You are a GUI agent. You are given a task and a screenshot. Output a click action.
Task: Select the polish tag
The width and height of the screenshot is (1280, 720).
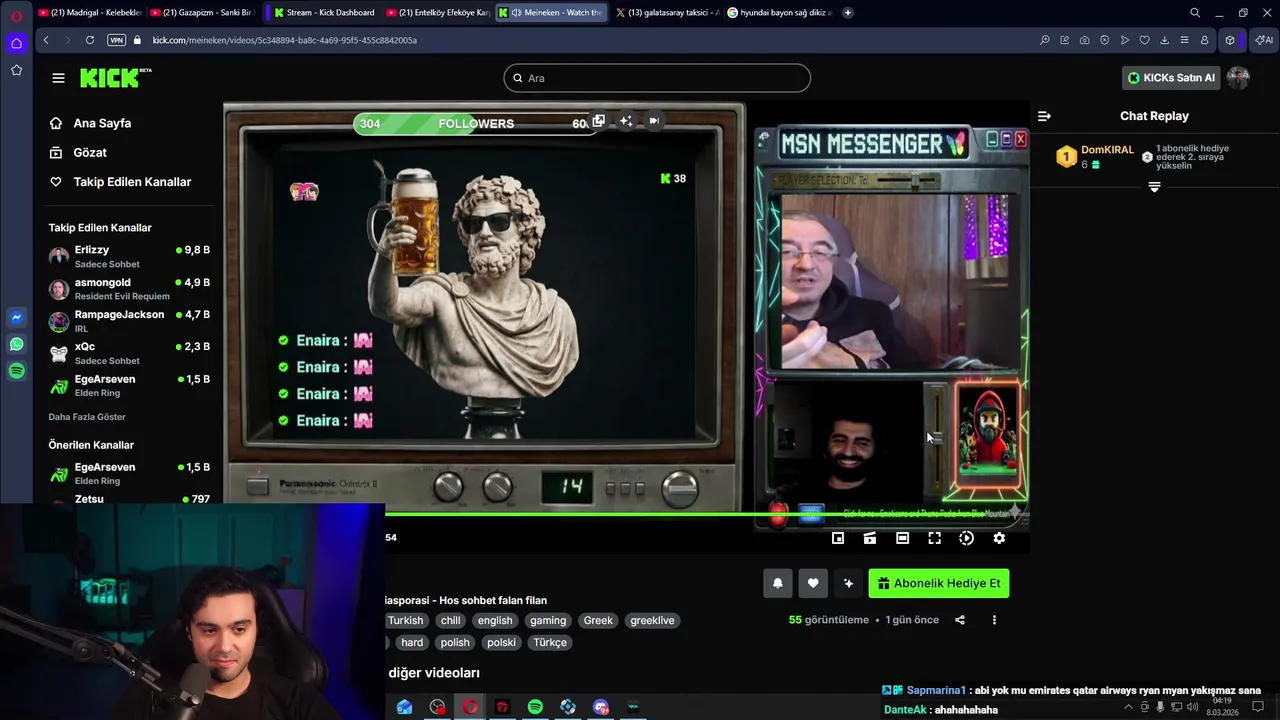(x=455, y=642)
